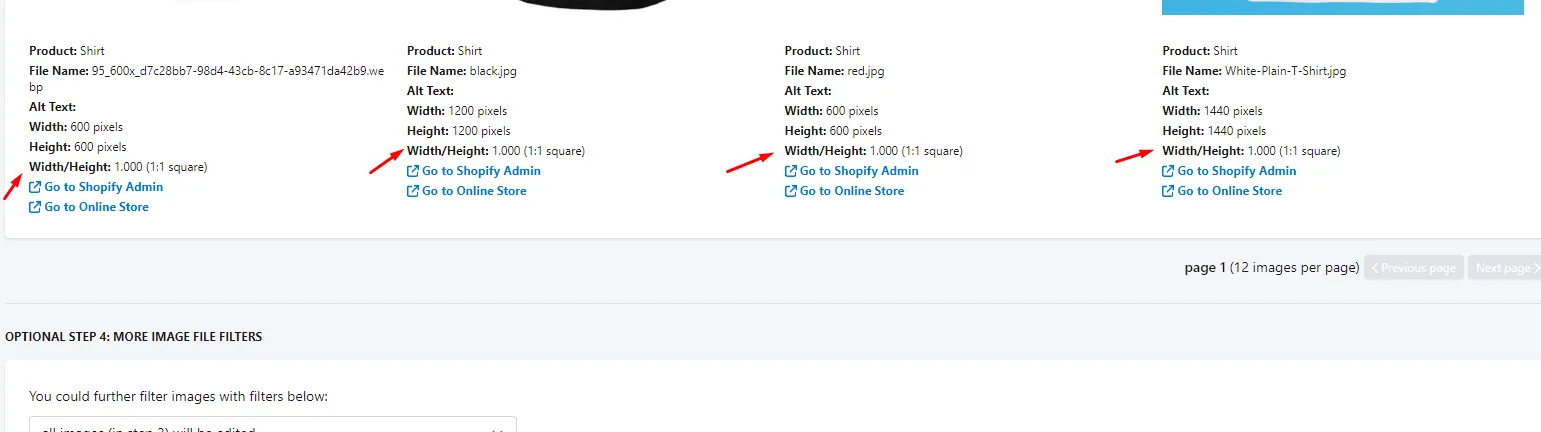Open Go to Shopify Admin for webp image
1541x432 pixels.
click(x=103, y=187)
